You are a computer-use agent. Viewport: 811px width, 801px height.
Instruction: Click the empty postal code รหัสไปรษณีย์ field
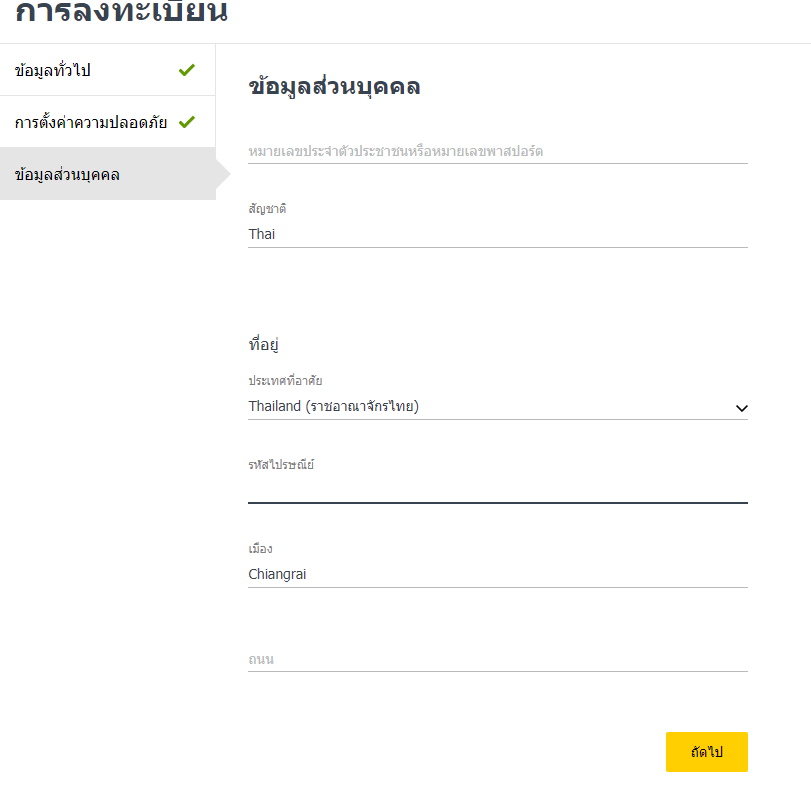coord(498,490)
